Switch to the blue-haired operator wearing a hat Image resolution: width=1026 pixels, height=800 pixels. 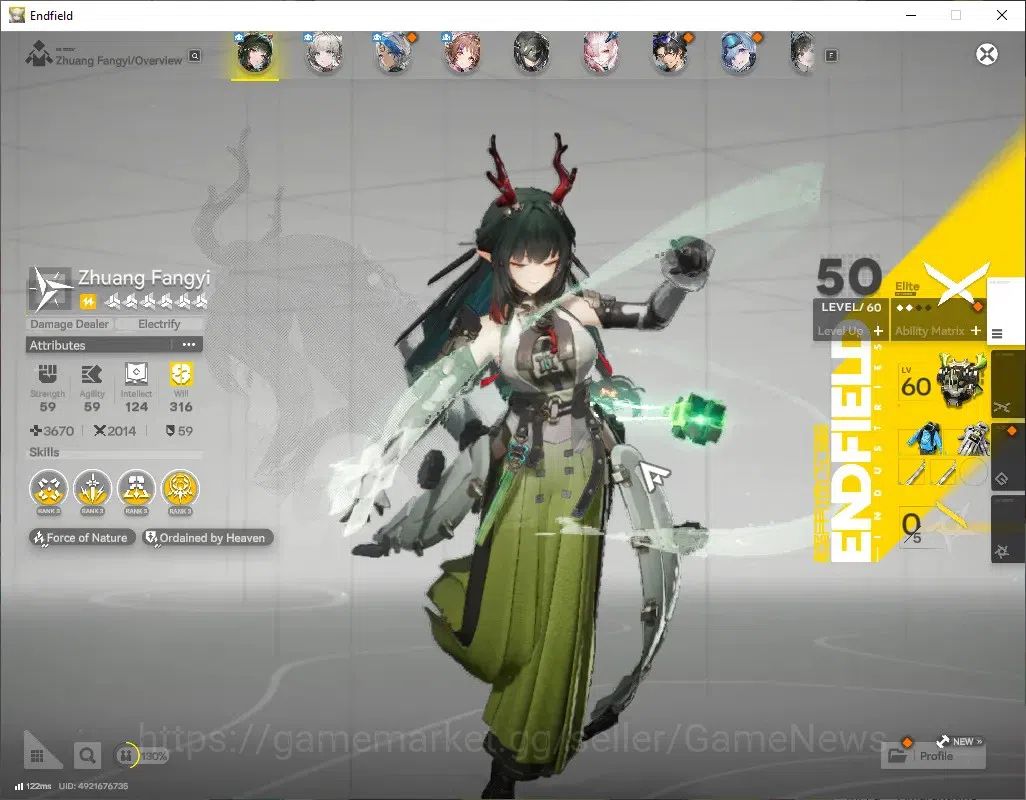739,54
